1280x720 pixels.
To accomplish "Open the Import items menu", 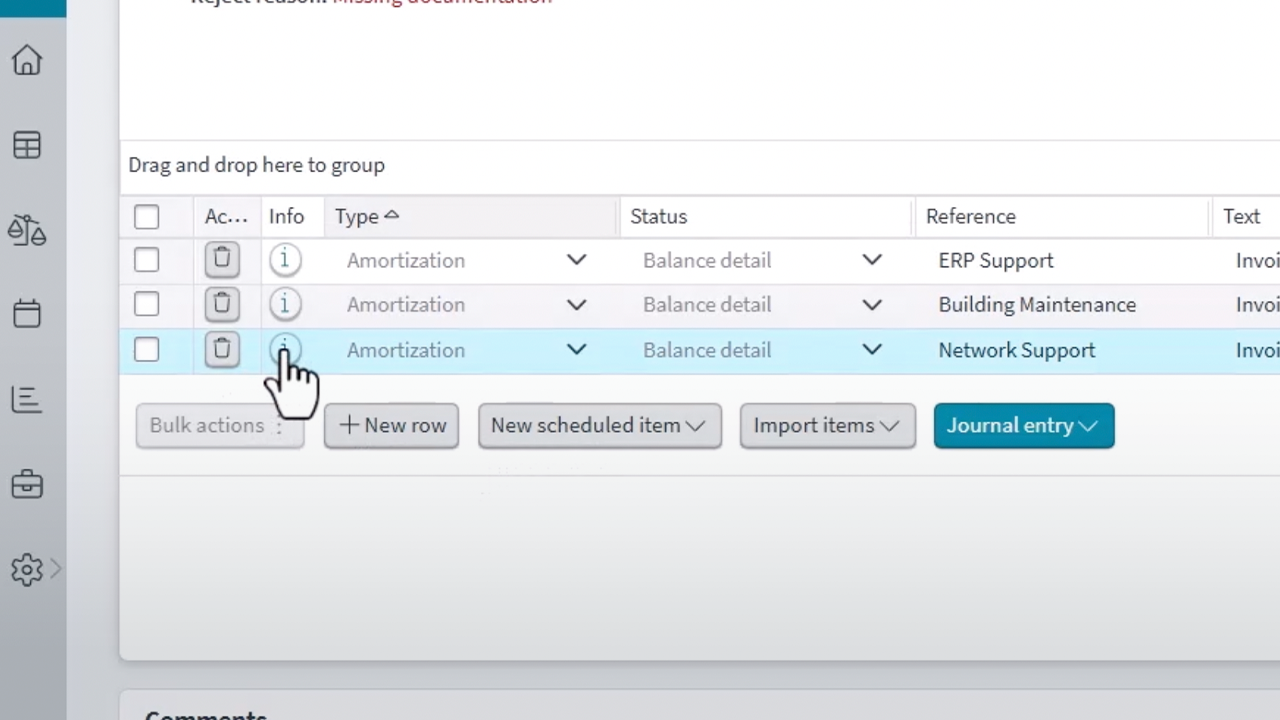I will [827, 425].
